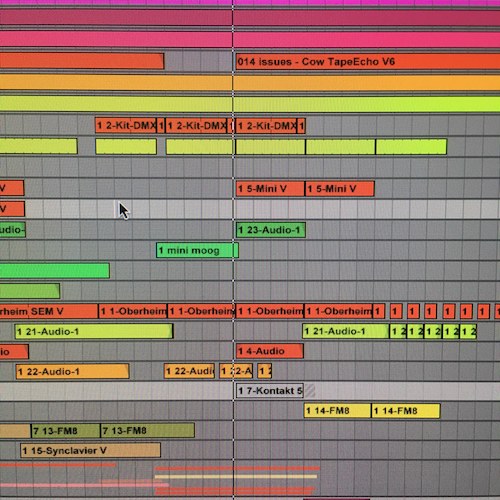The width and height of the screenshot is (500, 500).
Task: Click the vertical playhead insert marker line
Action: click(x=233, y=250)
